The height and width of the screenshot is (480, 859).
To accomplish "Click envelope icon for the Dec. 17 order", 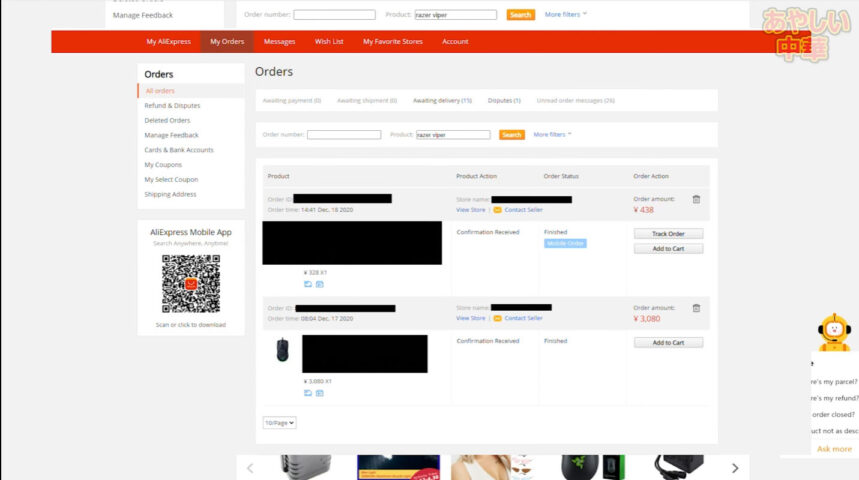I will coord(497,318).
